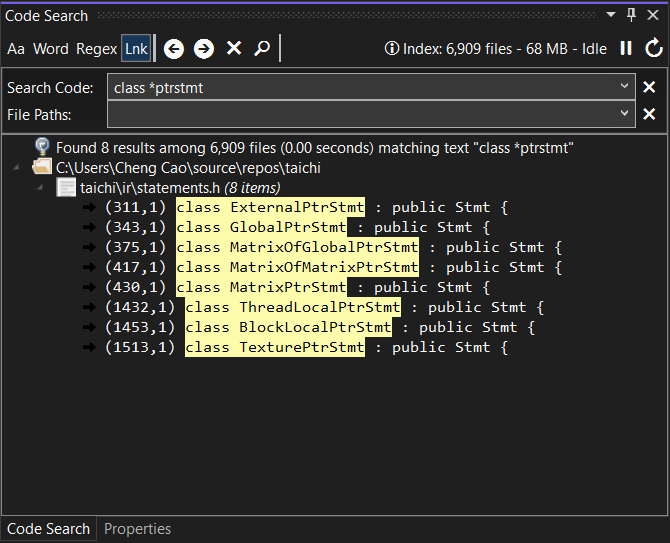Pause indexing with the pause icon
Screen dimensions: 670x543
(x=626, y=48)
